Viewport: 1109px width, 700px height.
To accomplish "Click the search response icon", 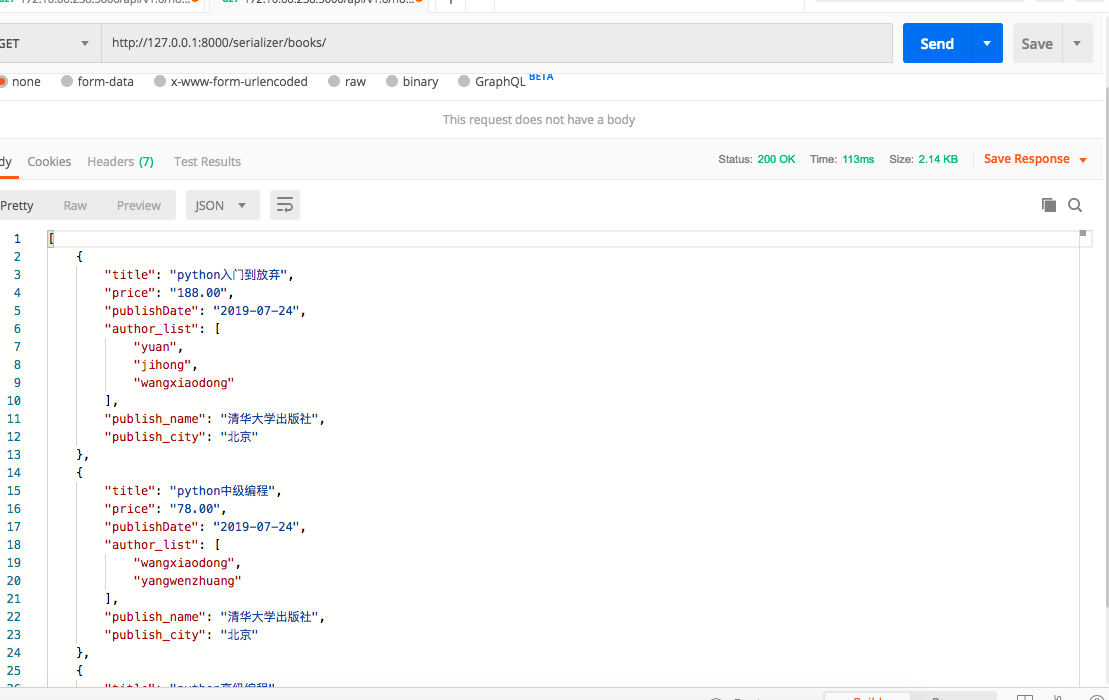I will tap(1075, 205).
